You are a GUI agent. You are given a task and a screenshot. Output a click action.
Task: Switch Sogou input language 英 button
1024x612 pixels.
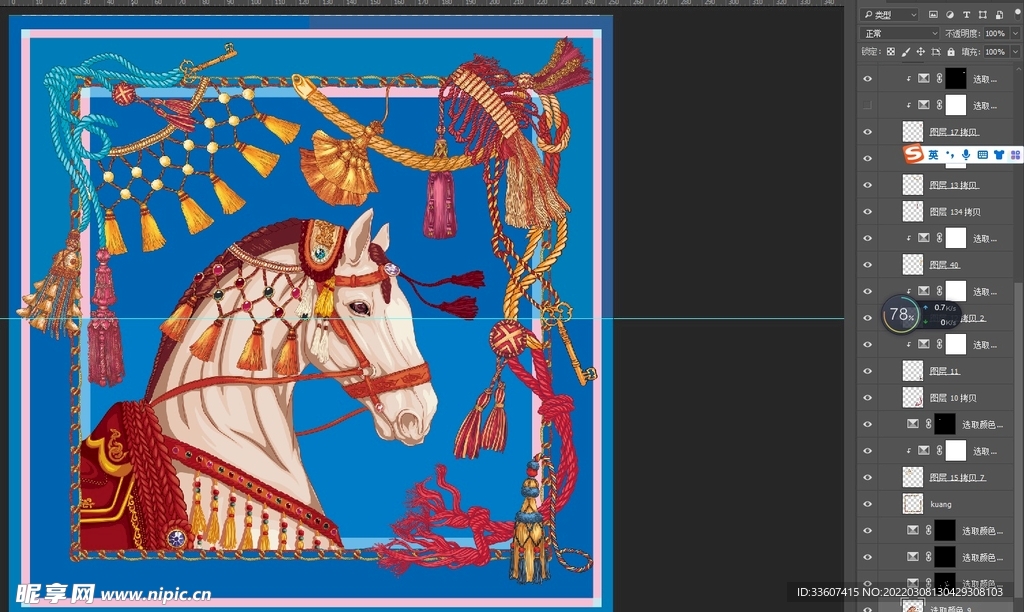(x=933, y=155)
